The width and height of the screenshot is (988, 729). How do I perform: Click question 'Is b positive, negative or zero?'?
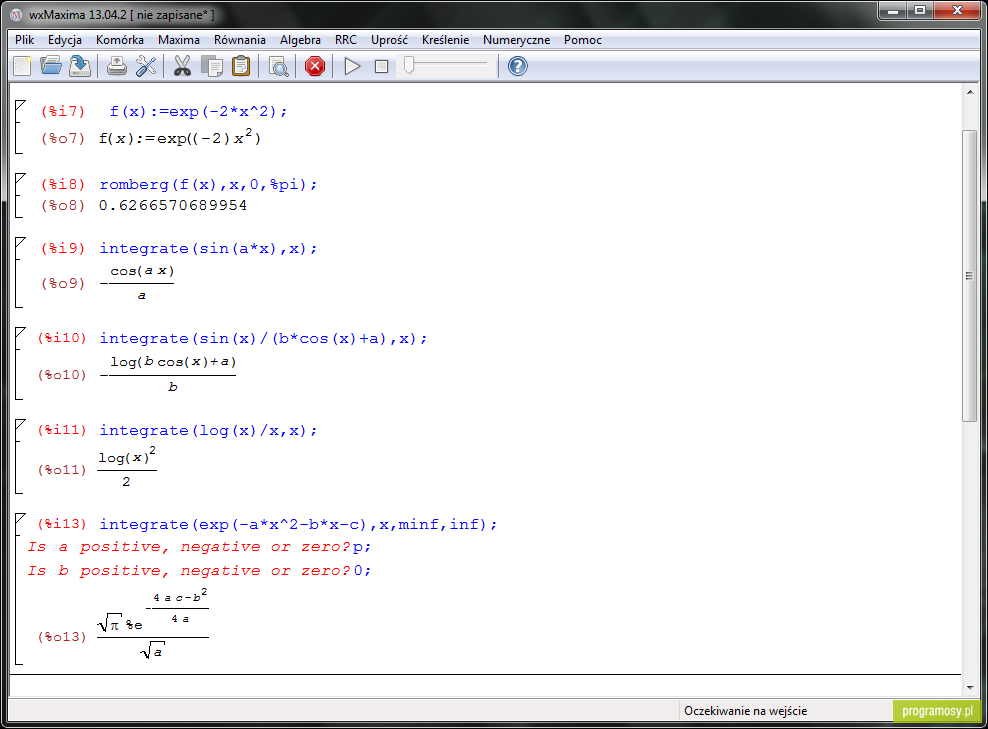(188, 571)
